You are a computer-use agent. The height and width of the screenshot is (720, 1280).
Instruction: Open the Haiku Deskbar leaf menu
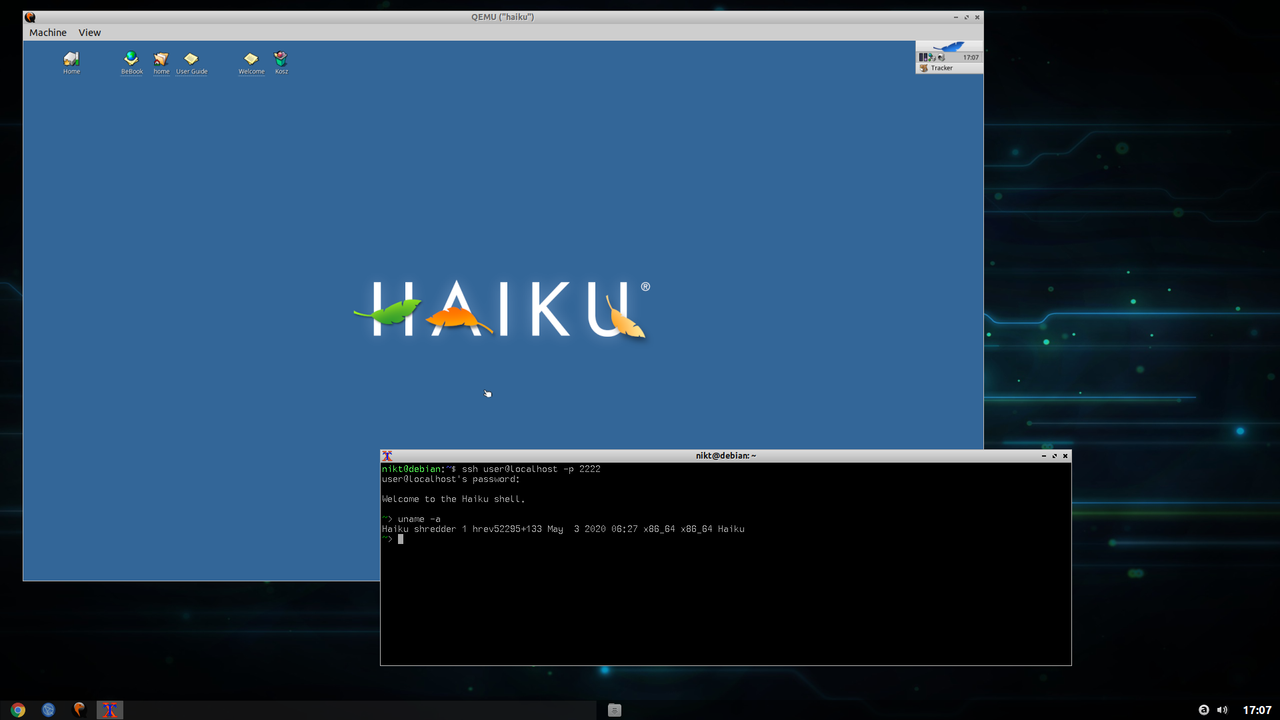949,46
